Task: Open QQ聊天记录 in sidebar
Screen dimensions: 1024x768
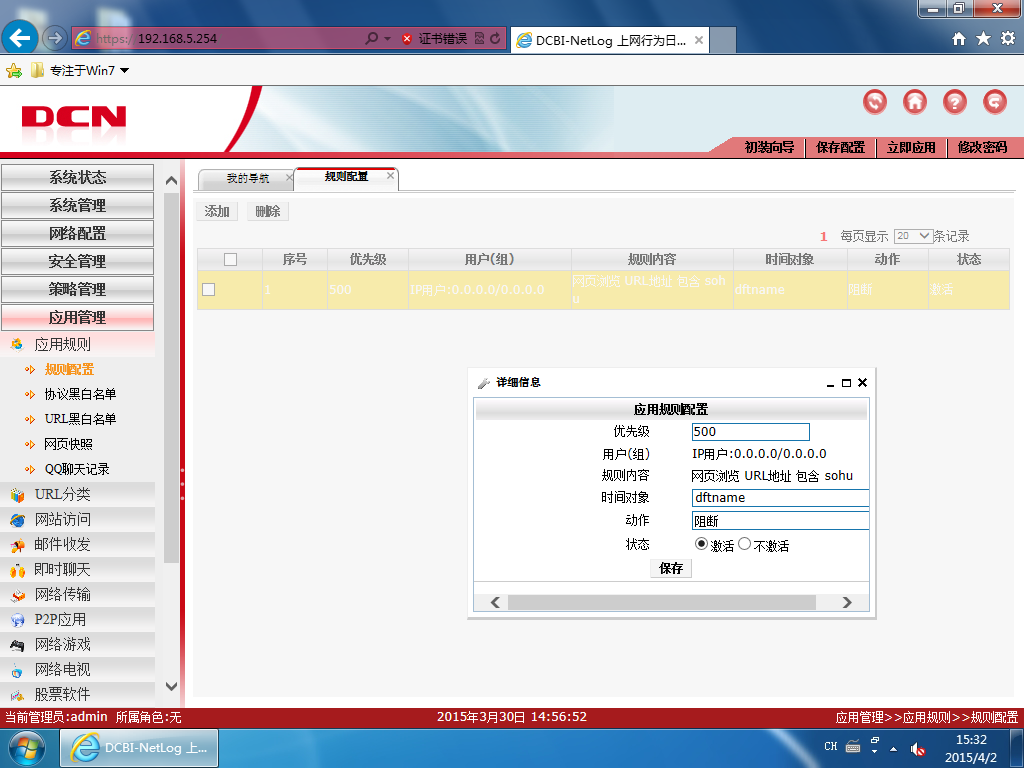Action: tap(77, 470)
